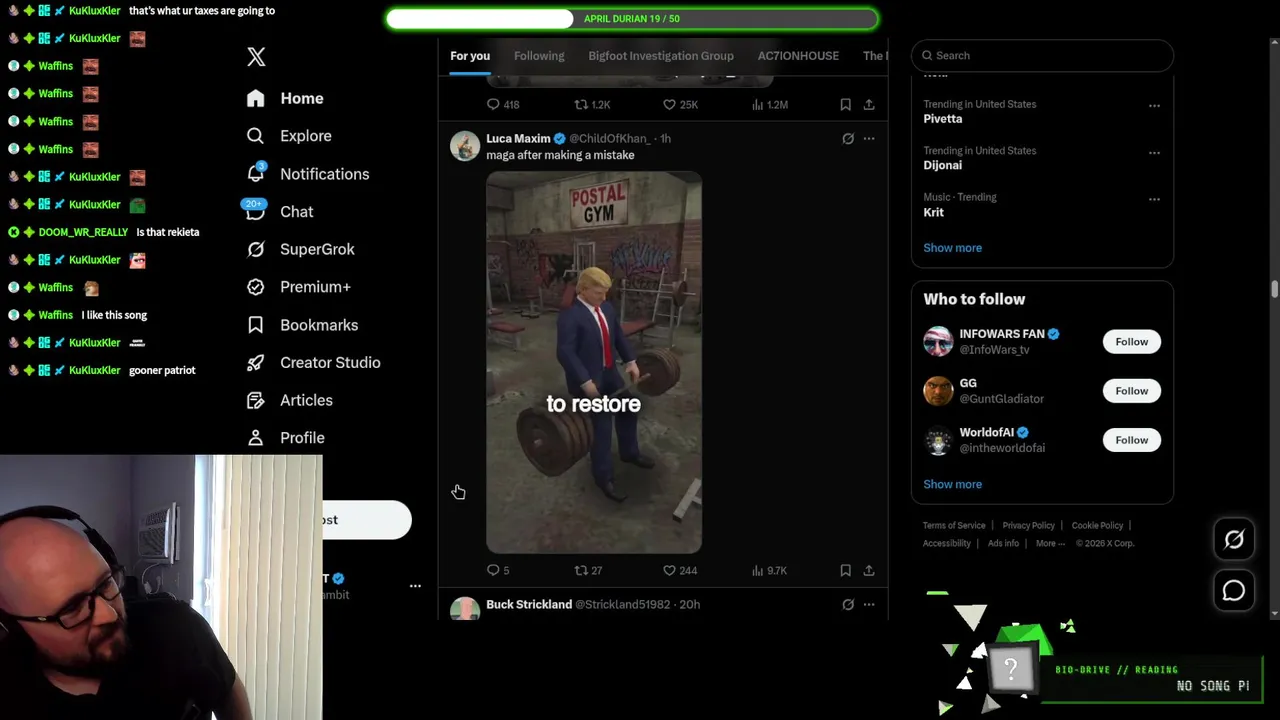Open options for Pivetta trend
This screenshot has height=720, width=1280.
[x=1154, y=105]
